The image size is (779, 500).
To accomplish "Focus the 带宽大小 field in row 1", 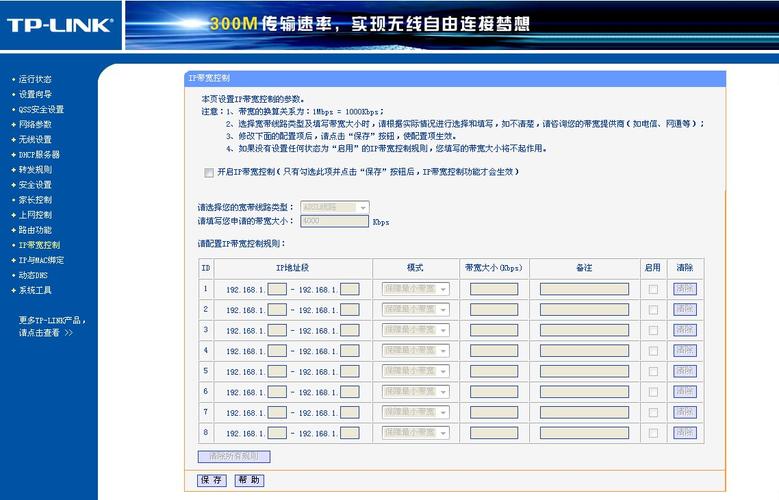I will [494, 289].
